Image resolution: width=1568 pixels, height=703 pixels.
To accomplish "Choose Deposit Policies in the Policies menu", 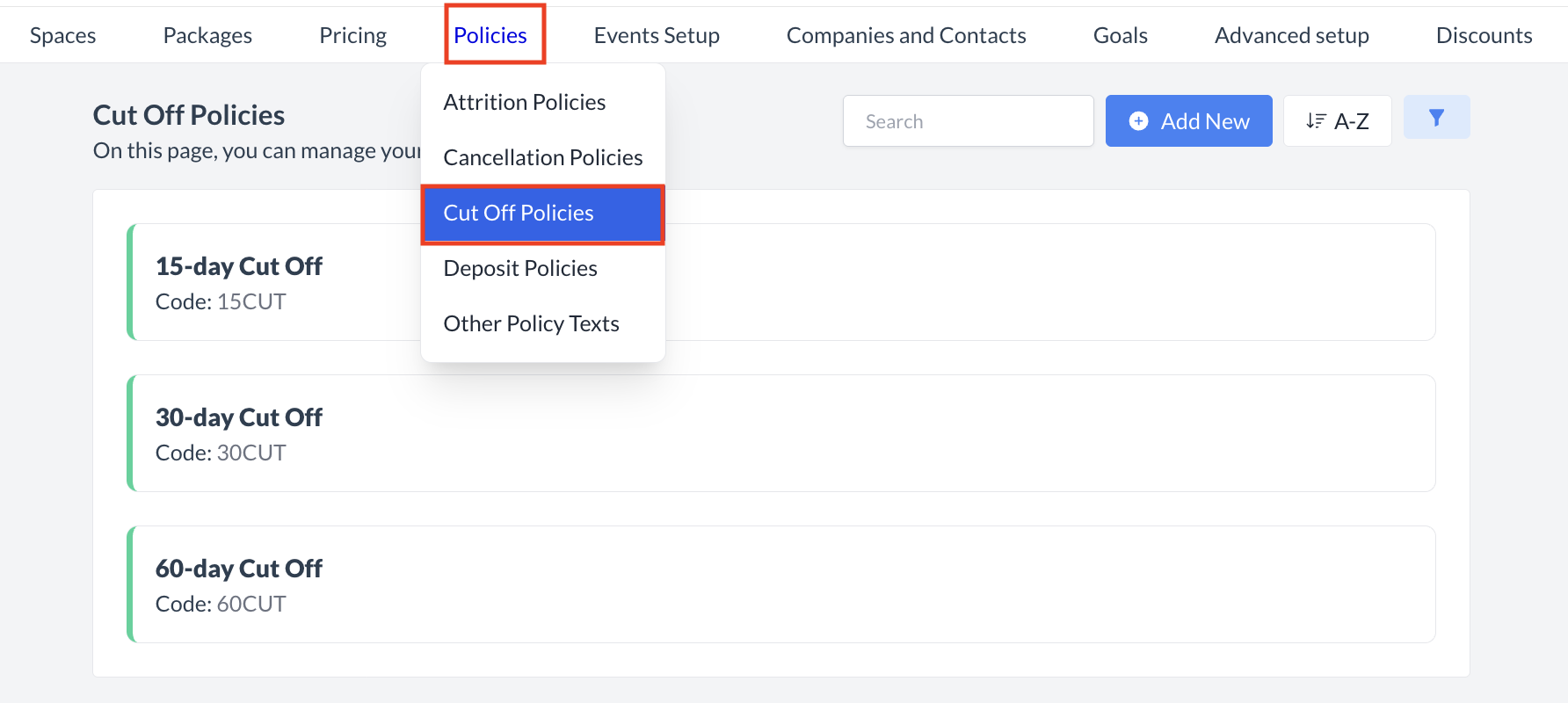I will (520, 268).
